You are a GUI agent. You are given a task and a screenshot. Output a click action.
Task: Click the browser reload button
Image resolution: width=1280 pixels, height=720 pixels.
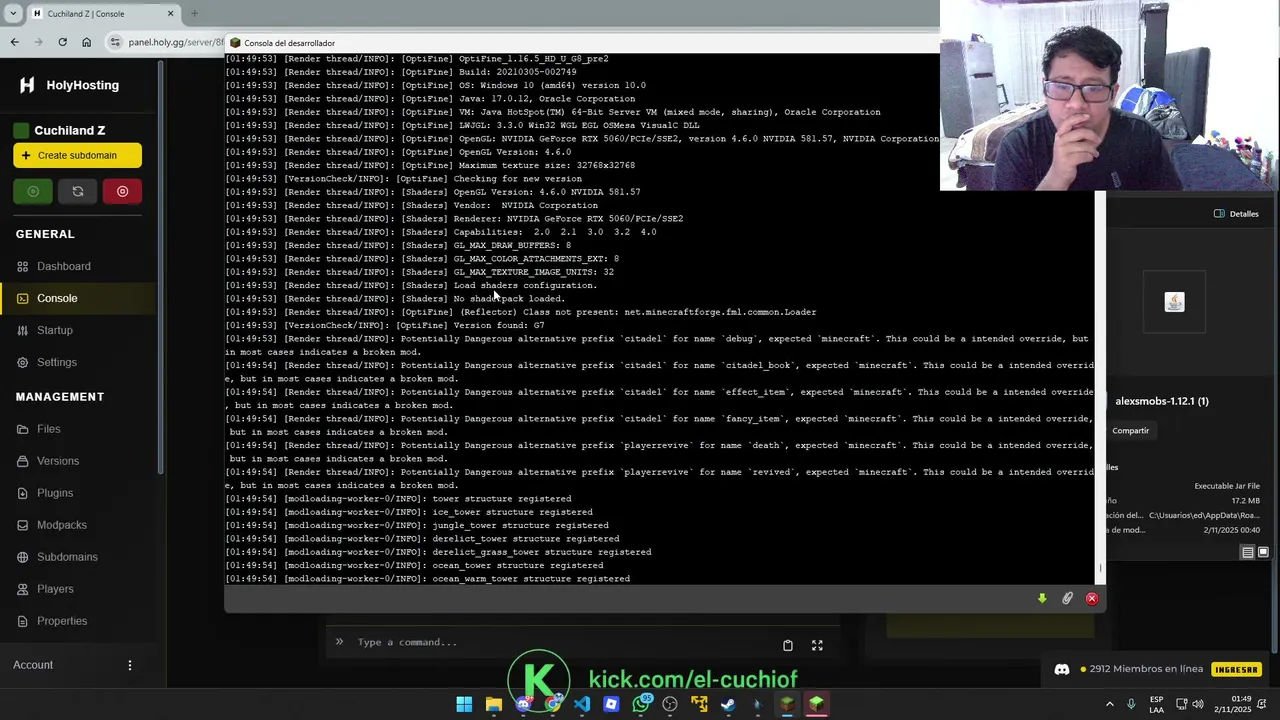(x=62, y=42)
